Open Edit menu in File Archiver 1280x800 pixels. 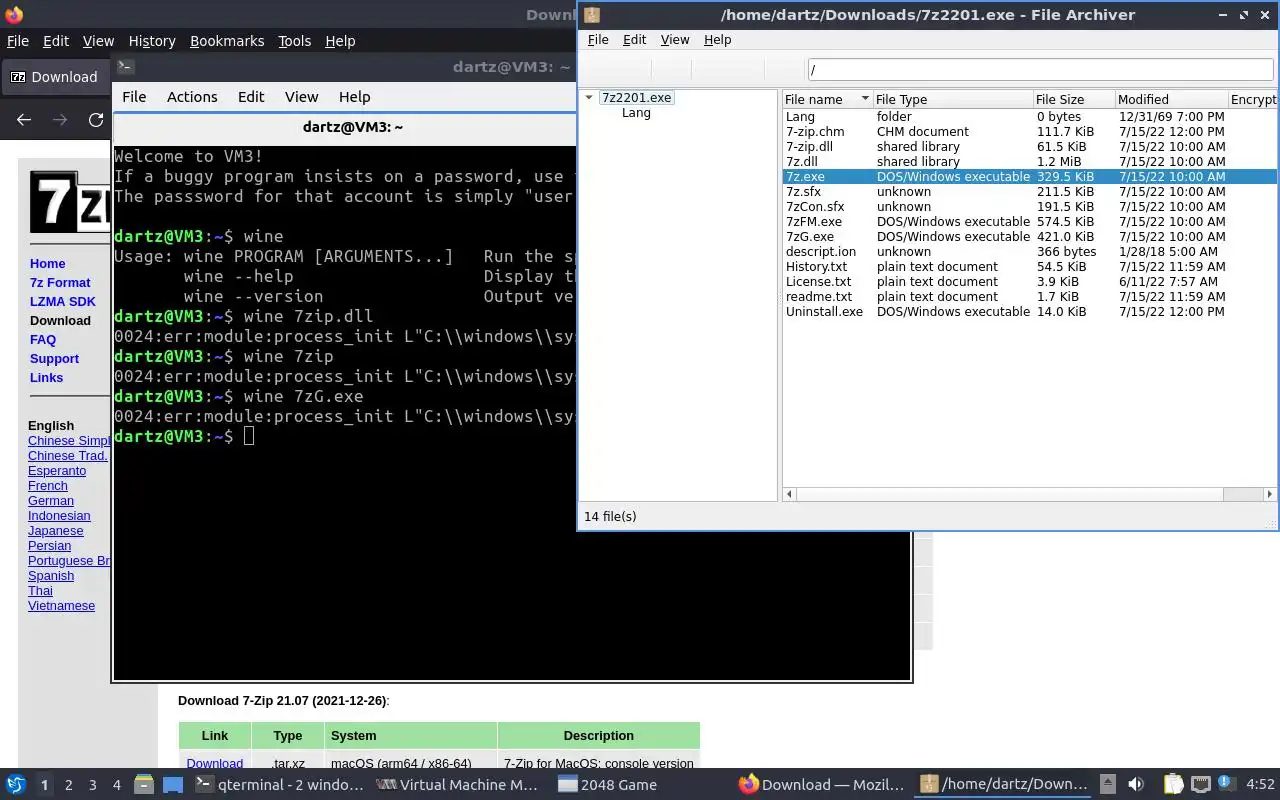point(634,40)
